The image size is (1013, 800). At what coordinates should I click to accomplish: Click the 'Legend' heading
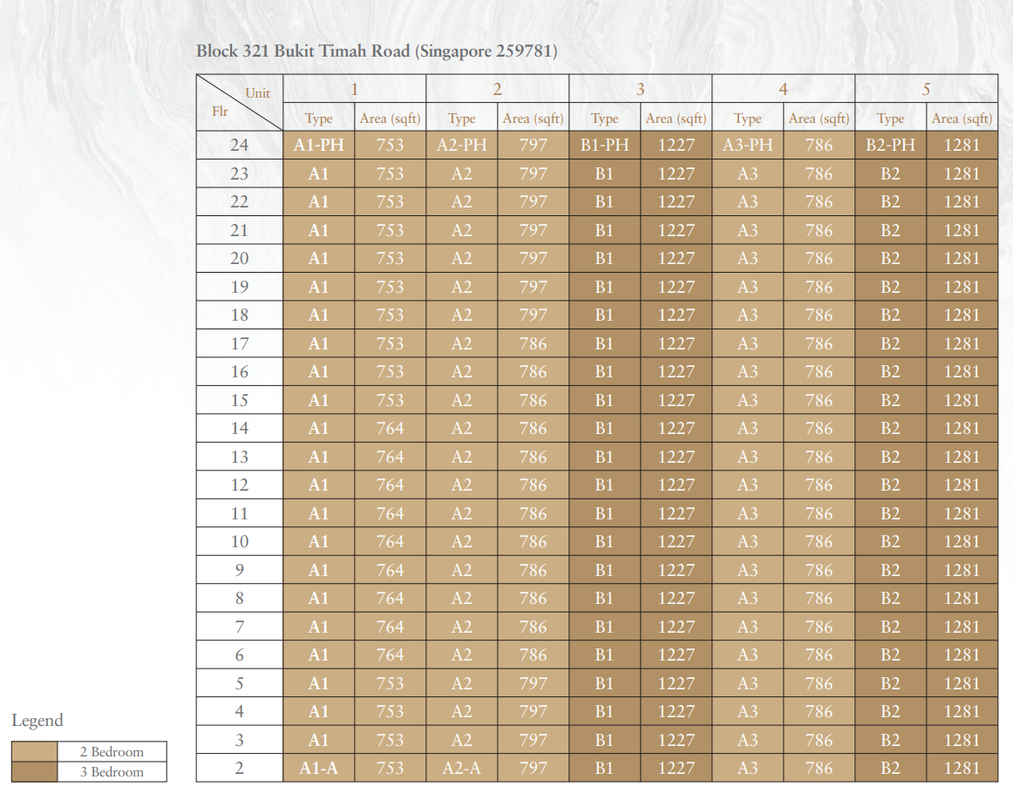pos(37,721)
